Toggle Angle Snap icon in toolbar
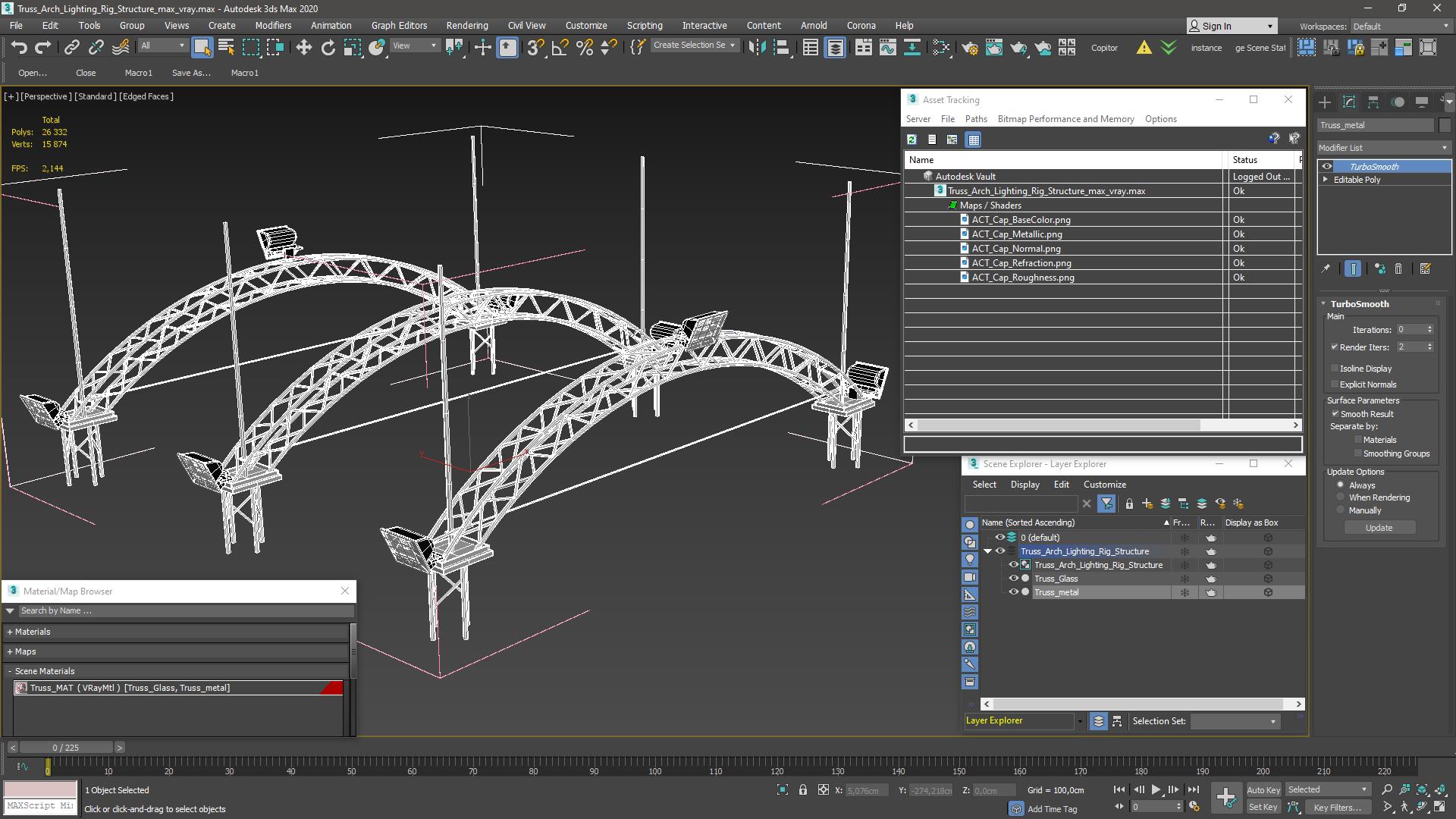This screenshot has height=819, width=1456. (x=560, y=48)
